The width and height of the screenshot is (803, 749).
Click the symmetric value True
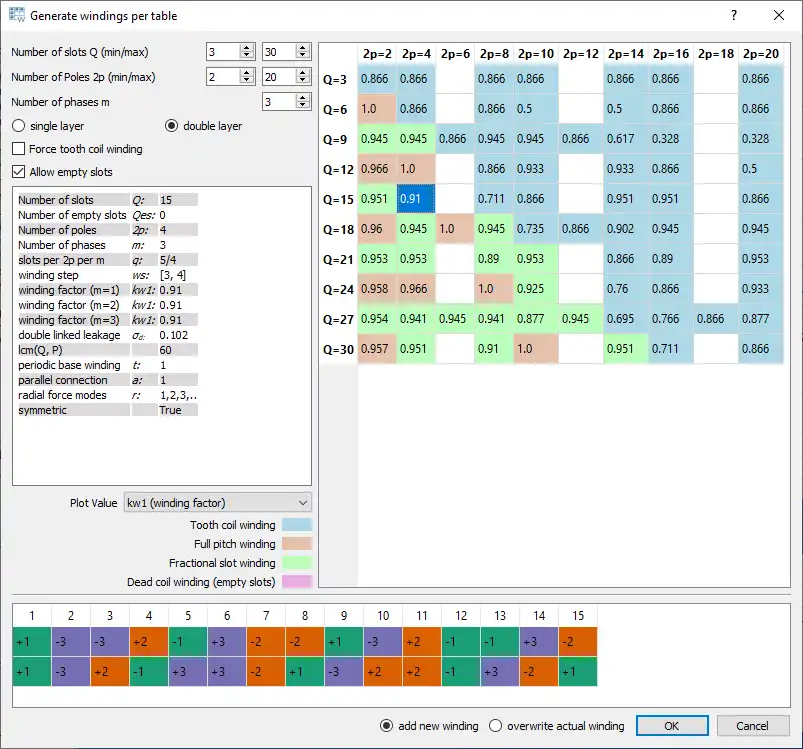click(x=170, y=410)
